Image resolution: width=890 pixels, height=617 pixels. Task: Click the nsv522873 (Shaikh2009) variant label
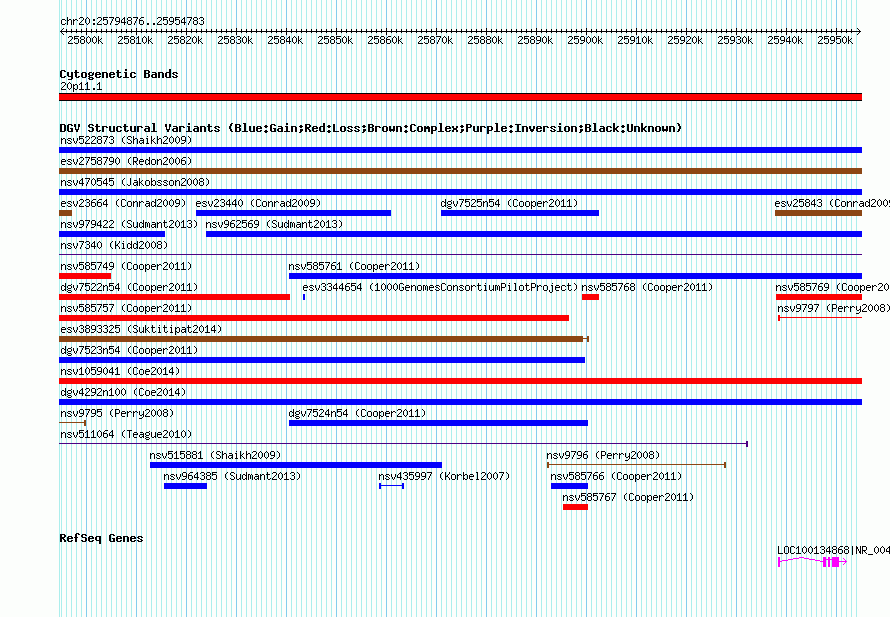coord(126,140)
